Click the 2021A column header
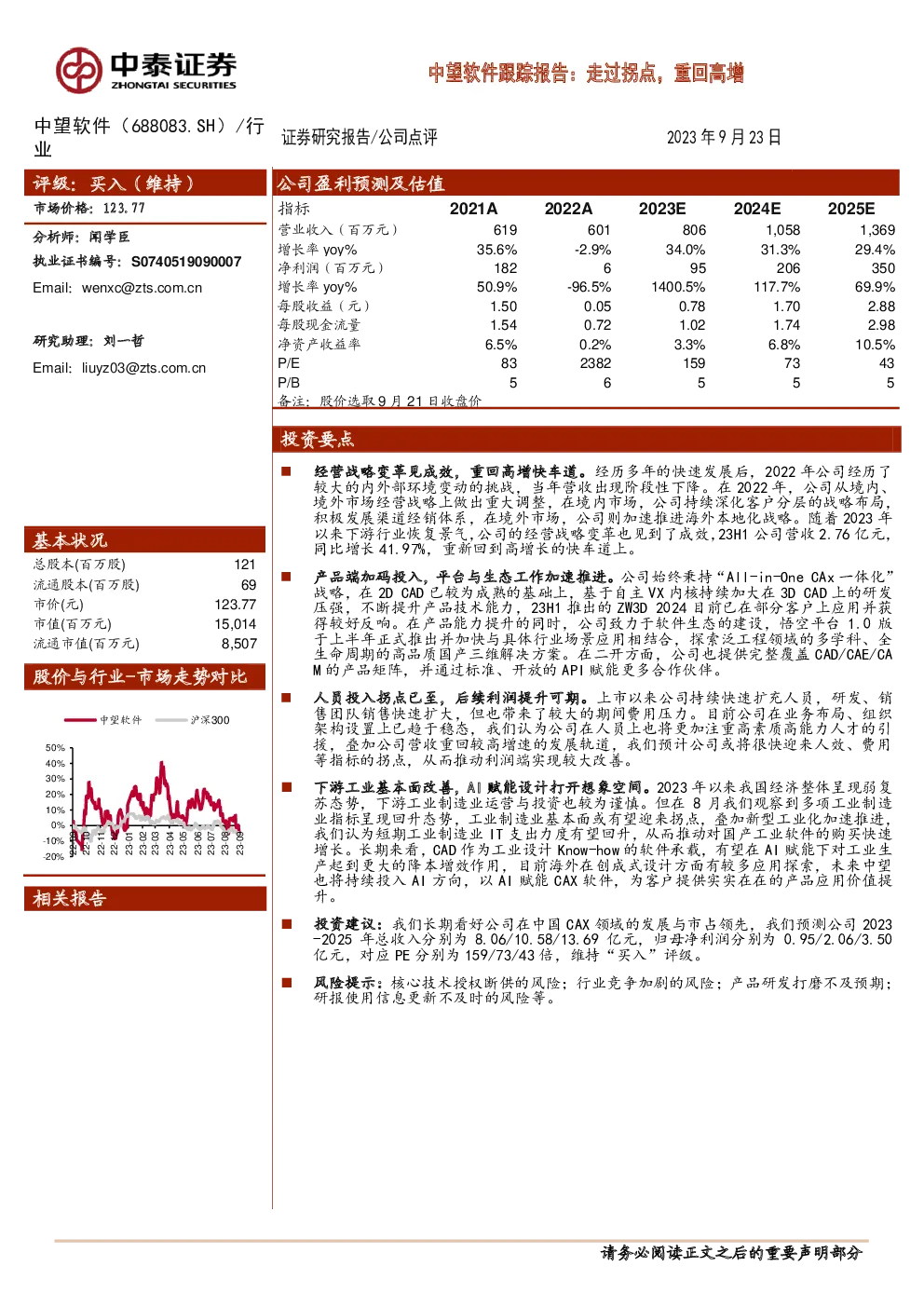Screen dimensions: 924x1307 (474, 209)
